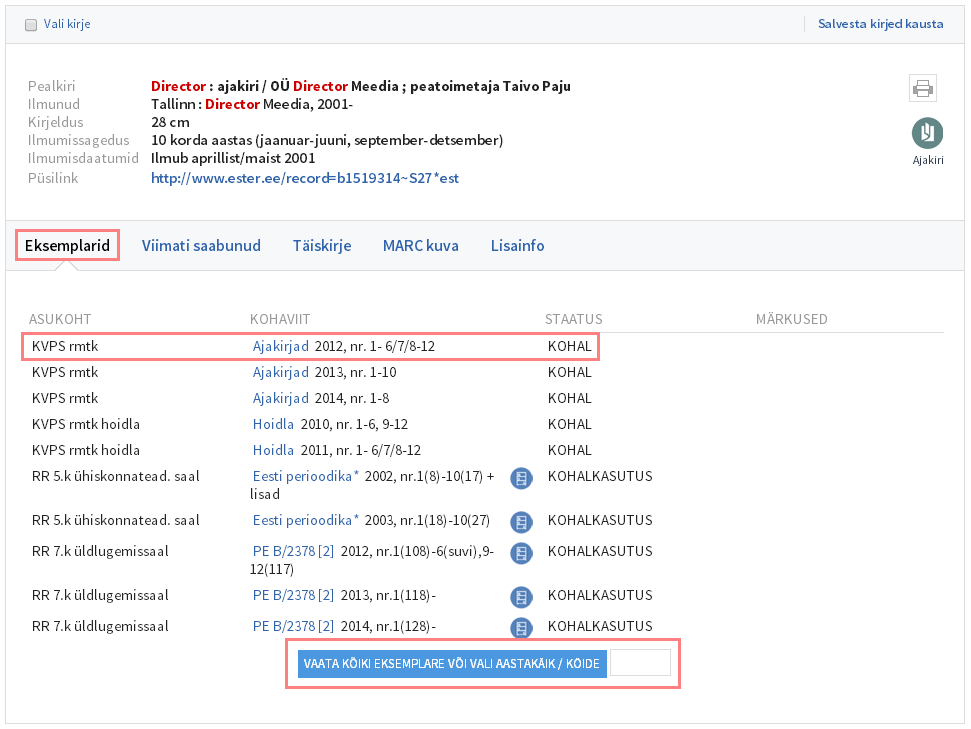Click frequency text '10 korda aastas'
Image resolution: width=971 pixels, height=729 pixels.
(327, 140)
